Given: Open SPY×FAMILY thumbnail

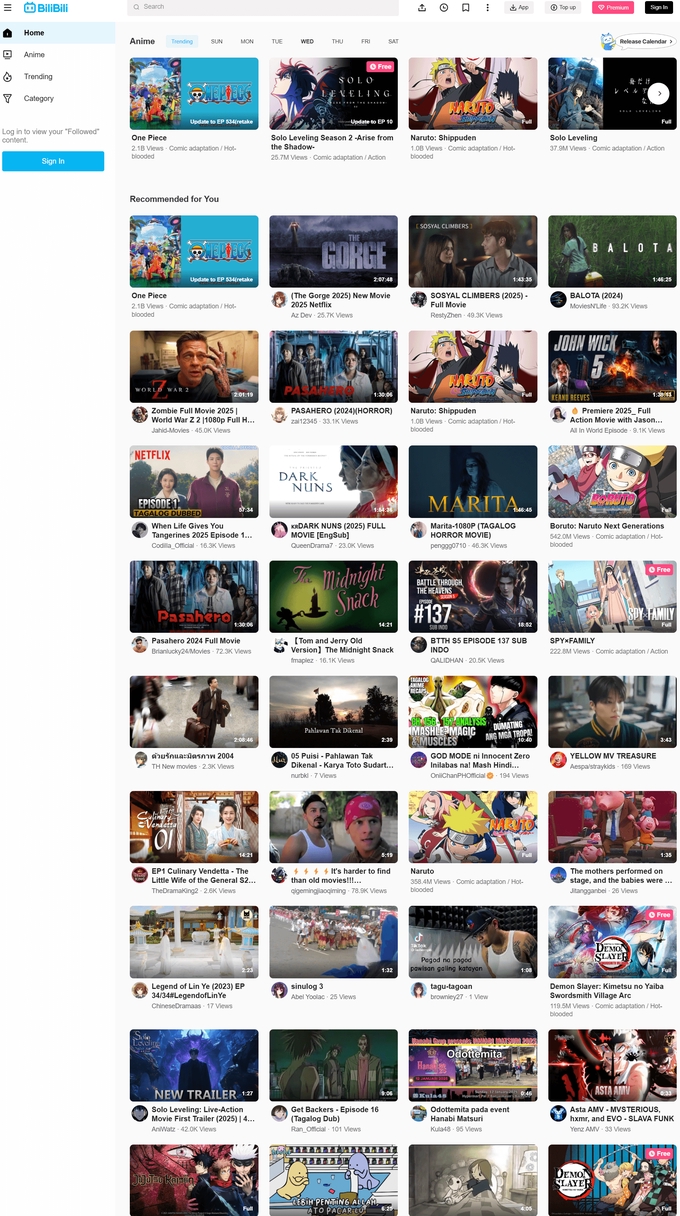Looking at the screenshot, I should point(612,596).
